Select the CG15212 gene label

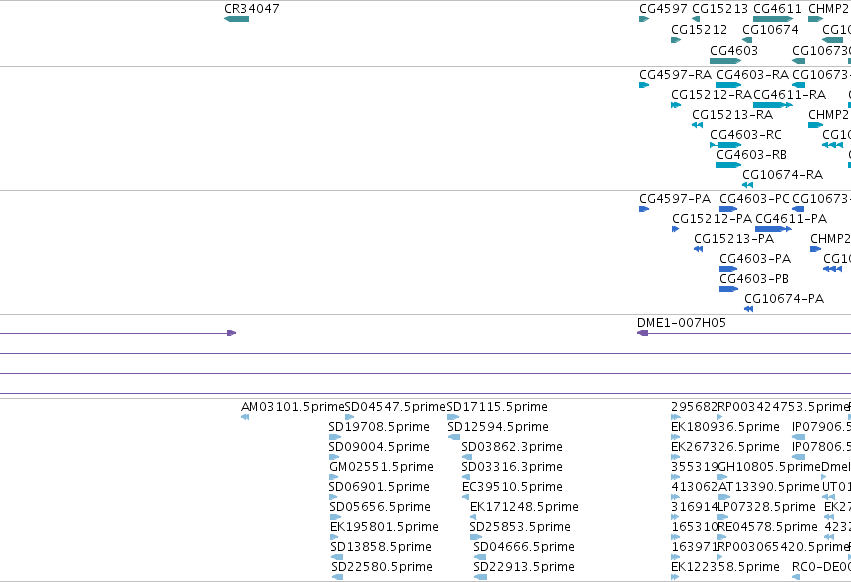click(699, 29)
